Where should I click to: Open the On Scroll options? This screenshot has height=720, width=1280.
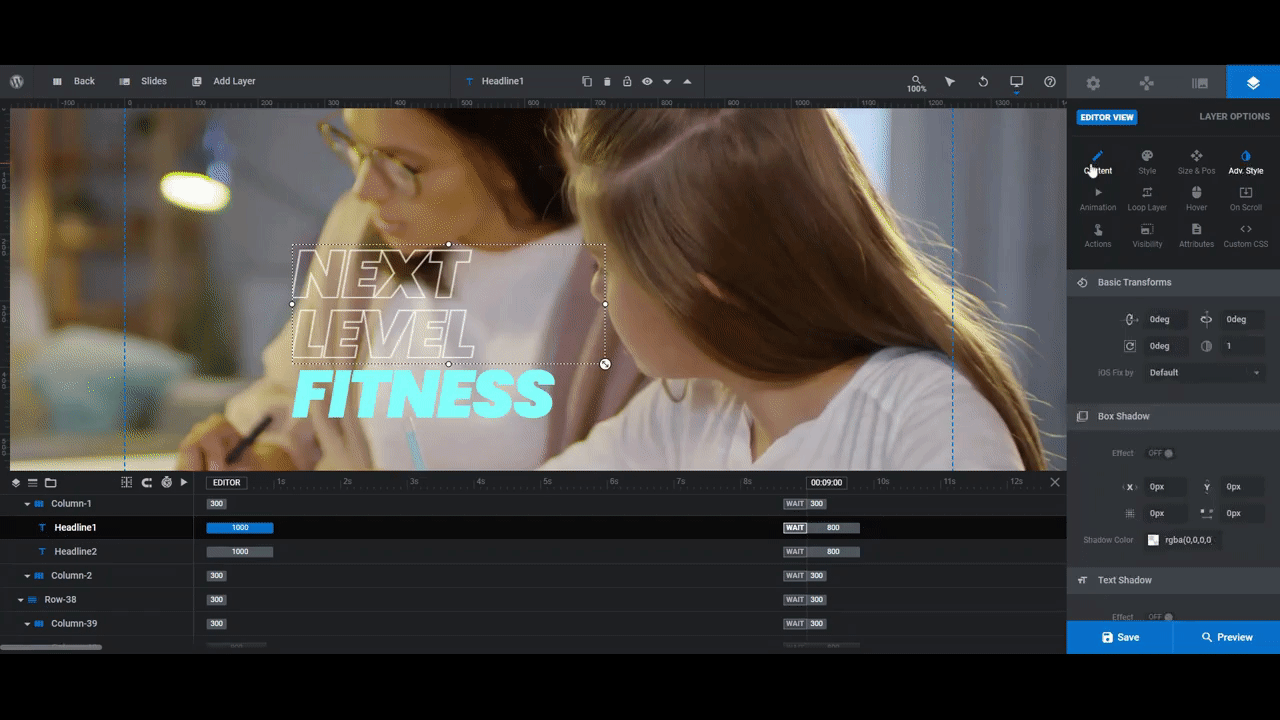pyautogui.click(x=1246, y=199)
